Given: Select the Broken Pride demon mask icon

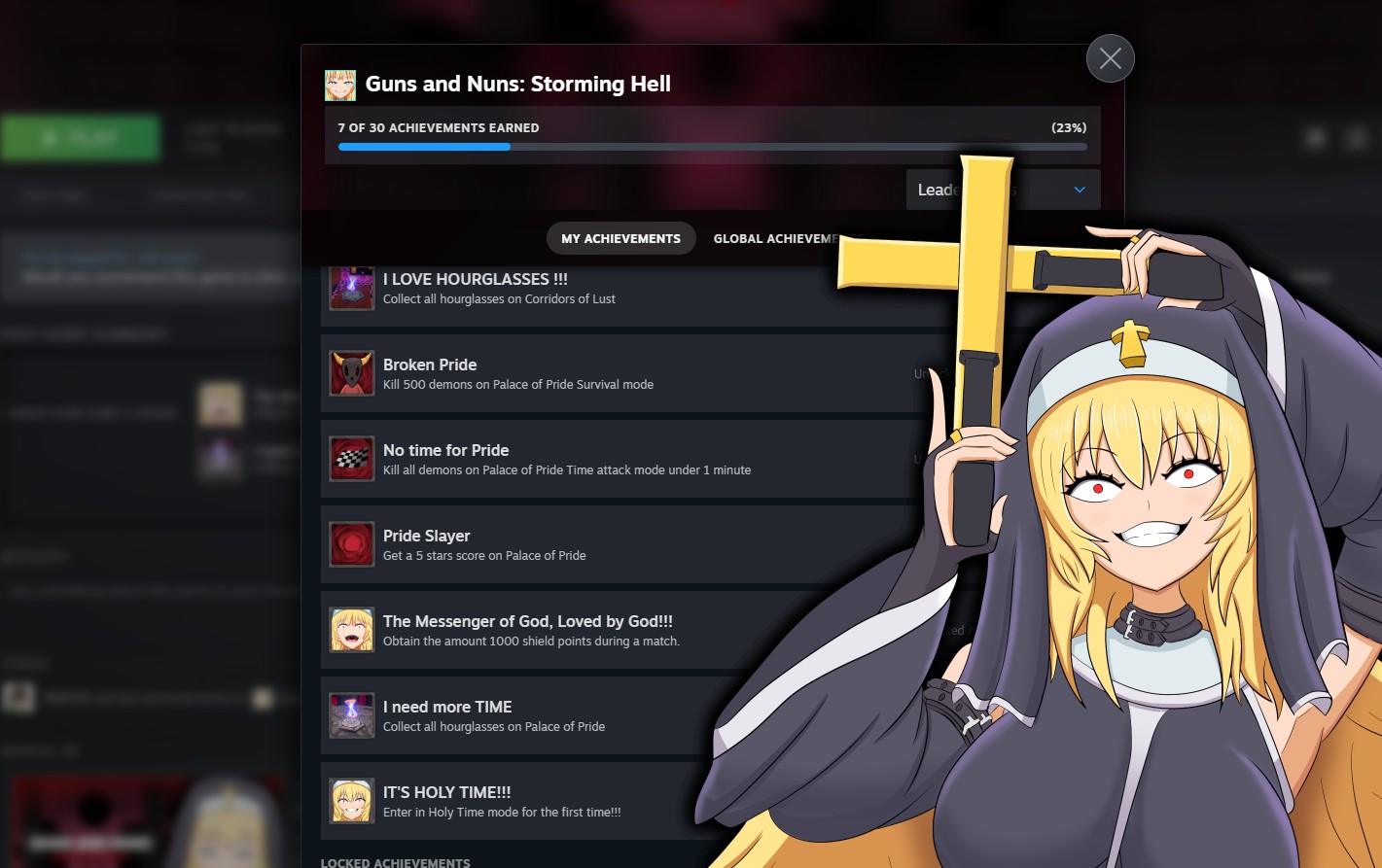Looking at the screenshot, I should click(x=351, y=374).
